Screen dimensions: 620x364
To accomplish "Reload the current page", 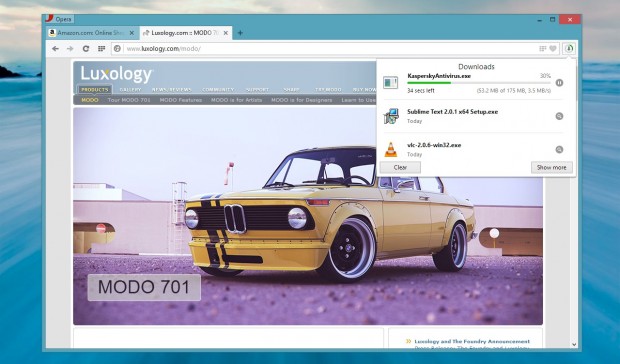I will 86,49.
